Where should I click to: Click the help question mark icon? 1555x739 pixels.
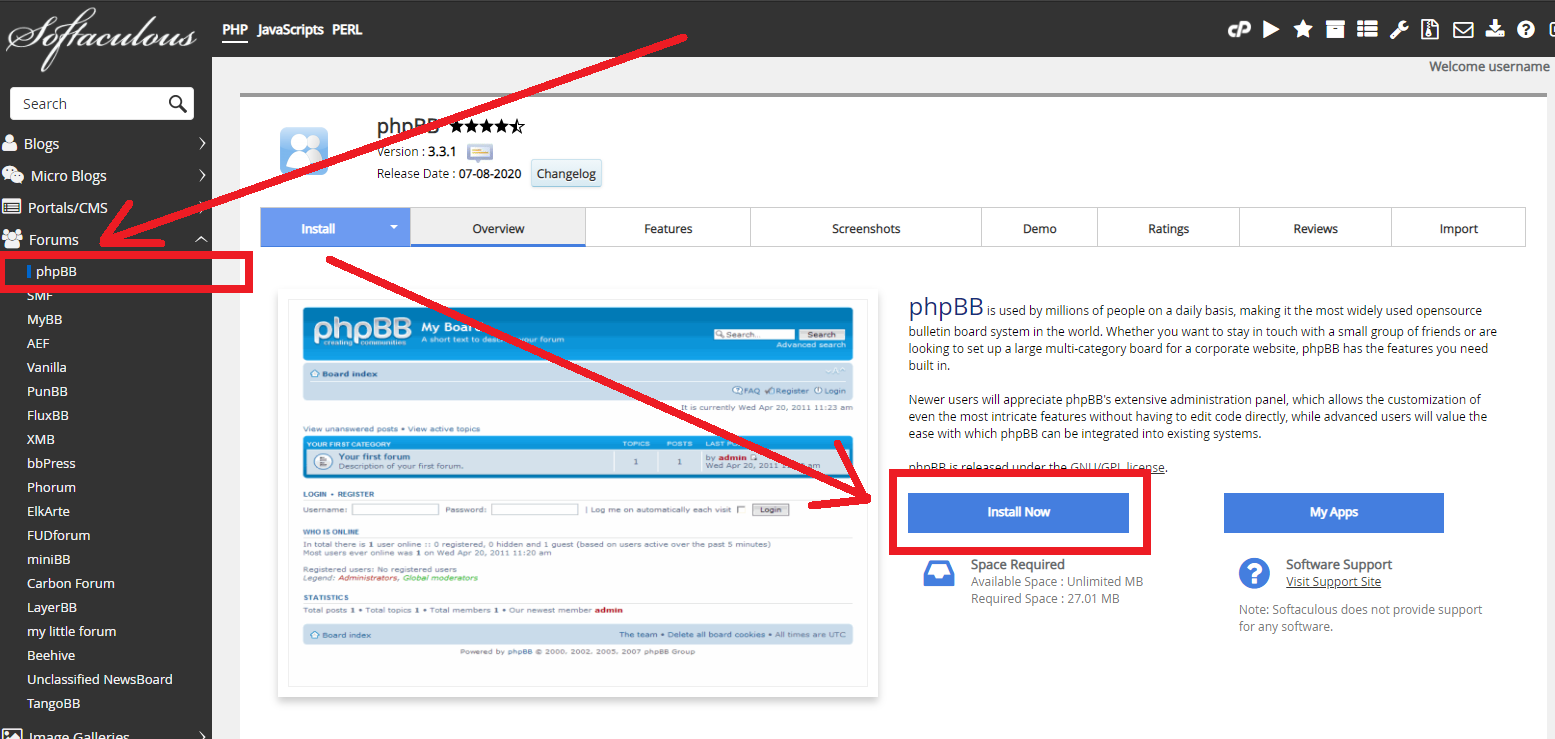(1526, 30)
